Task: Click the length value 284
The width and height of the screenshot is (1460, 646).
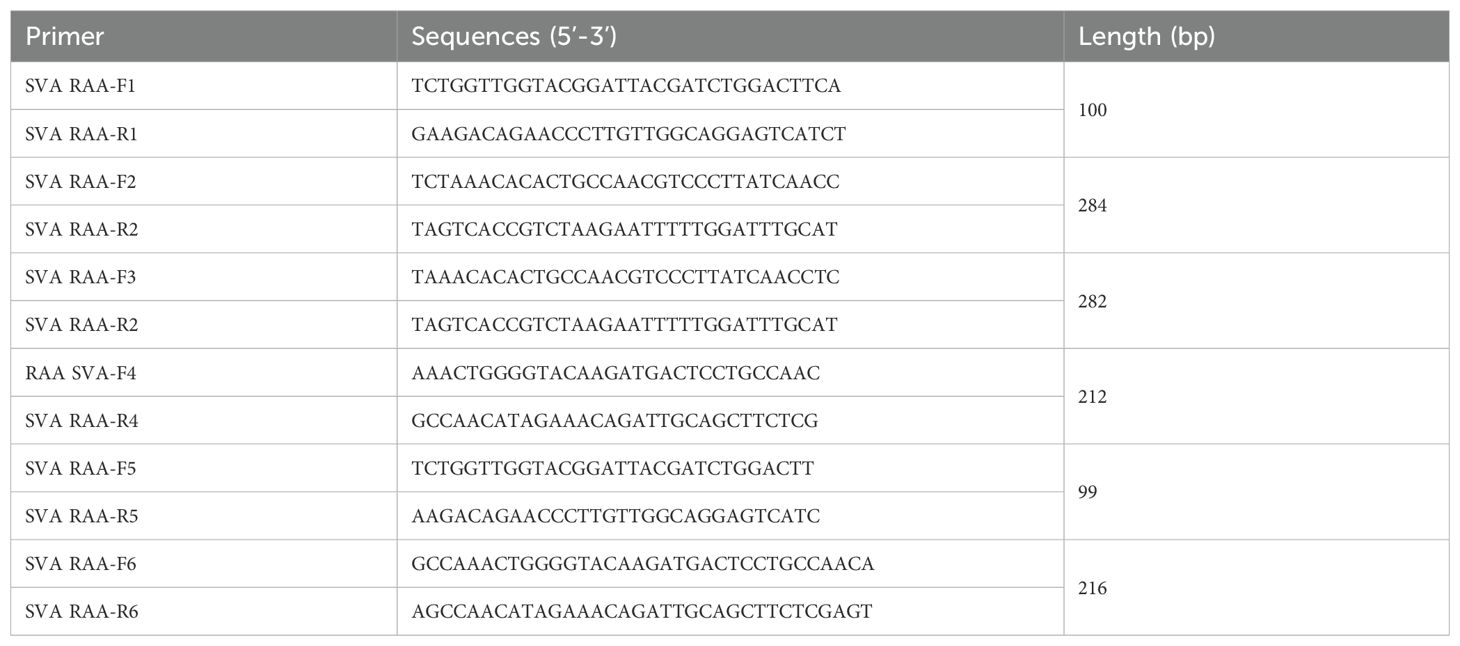Action: 1093,206
